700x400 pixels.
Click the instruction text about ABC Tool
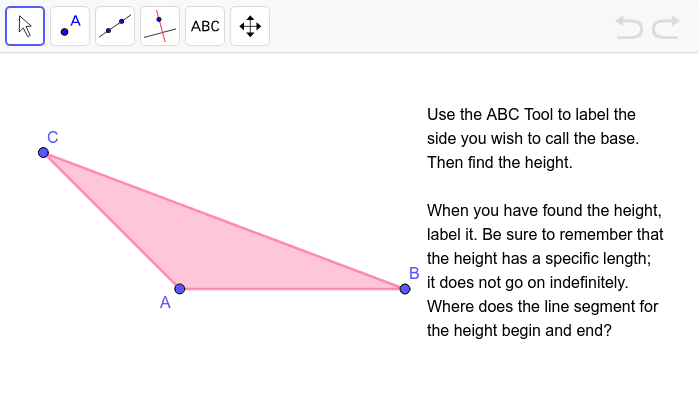pos(533,138)
